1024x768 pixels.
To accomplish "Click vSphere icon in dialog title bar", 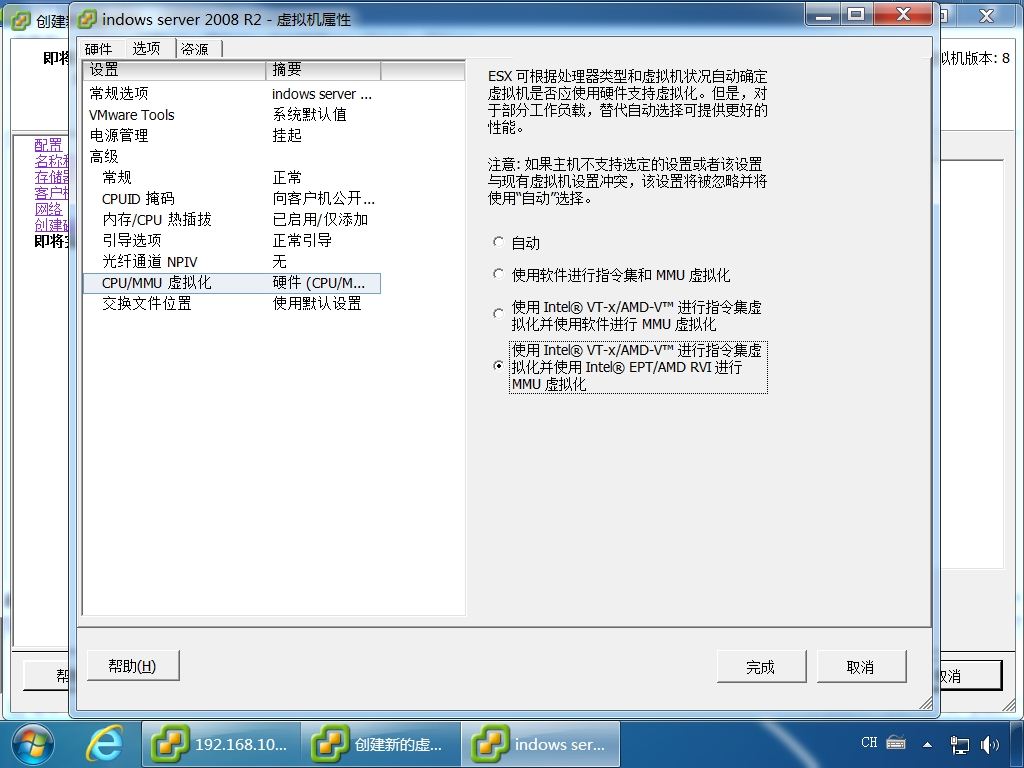I will pyautogui.click(x=87, y=19).
